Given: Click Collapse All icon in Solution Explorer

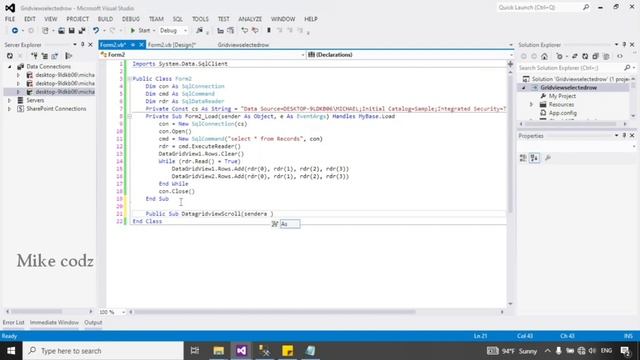Looking at the screenshot, I should pos(596,56).
